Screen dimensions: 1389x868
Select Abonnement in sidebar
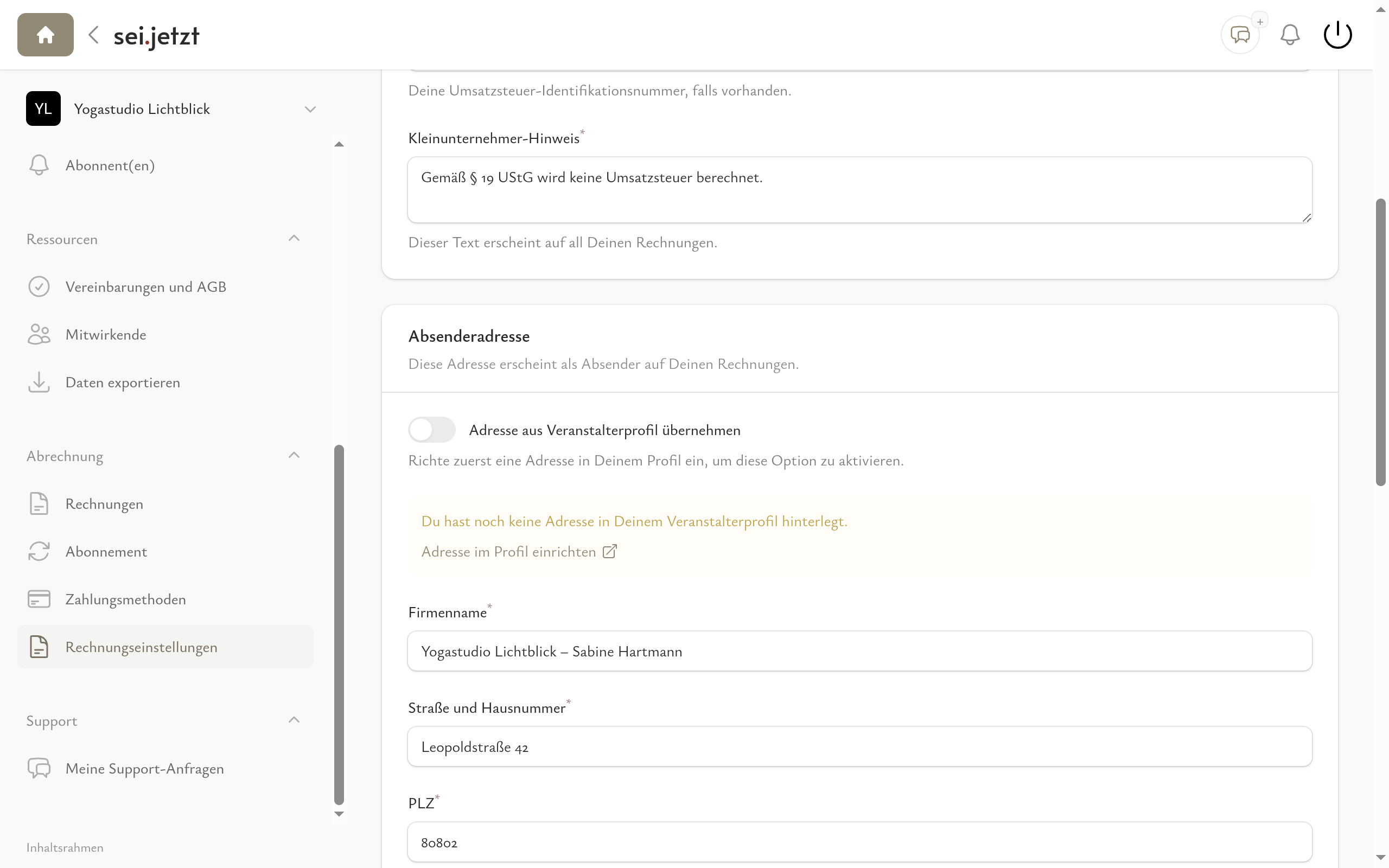(x=106, y=552)
